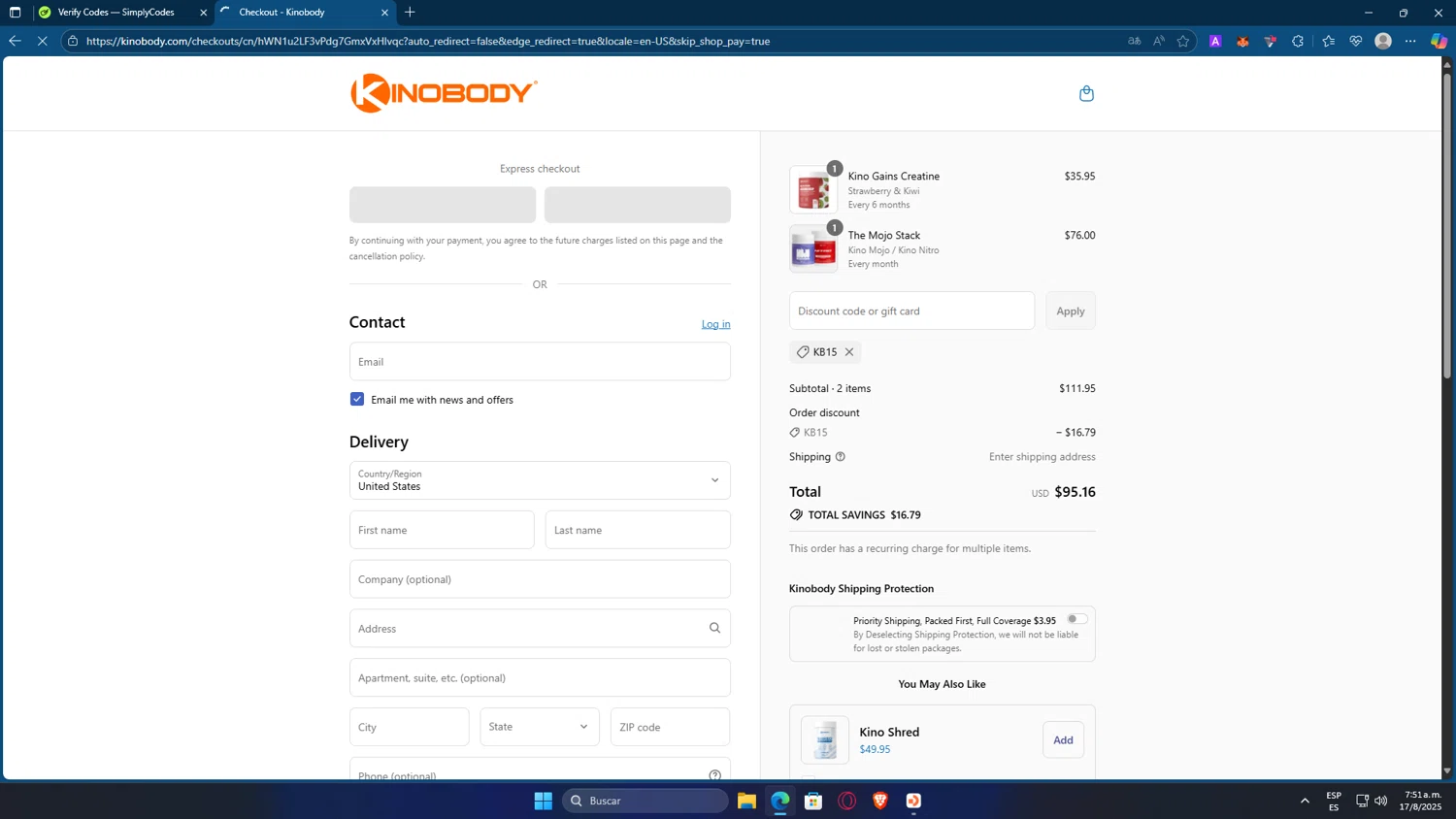View site information lock icon

point(73,41)
